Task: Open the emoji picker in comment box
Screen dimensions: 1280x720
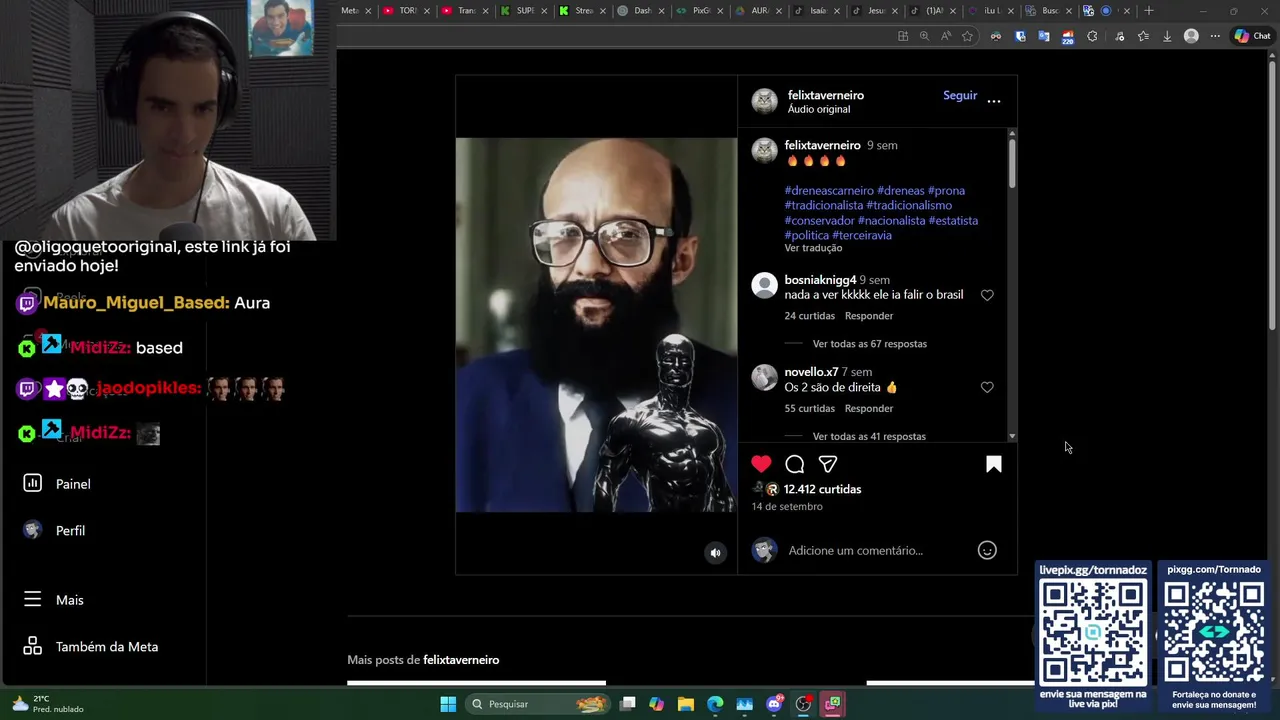Action: (x=987, y=550)
